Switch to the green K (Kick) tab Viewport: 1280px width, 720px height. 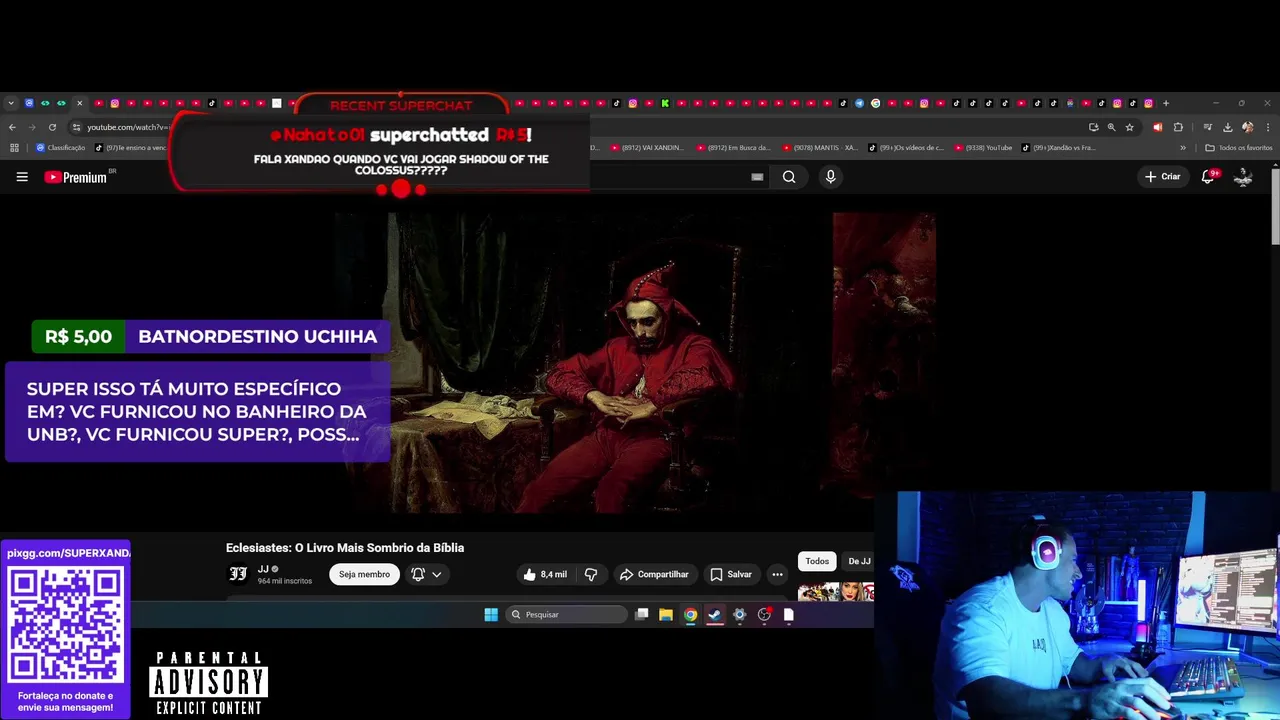pos(665,103)
